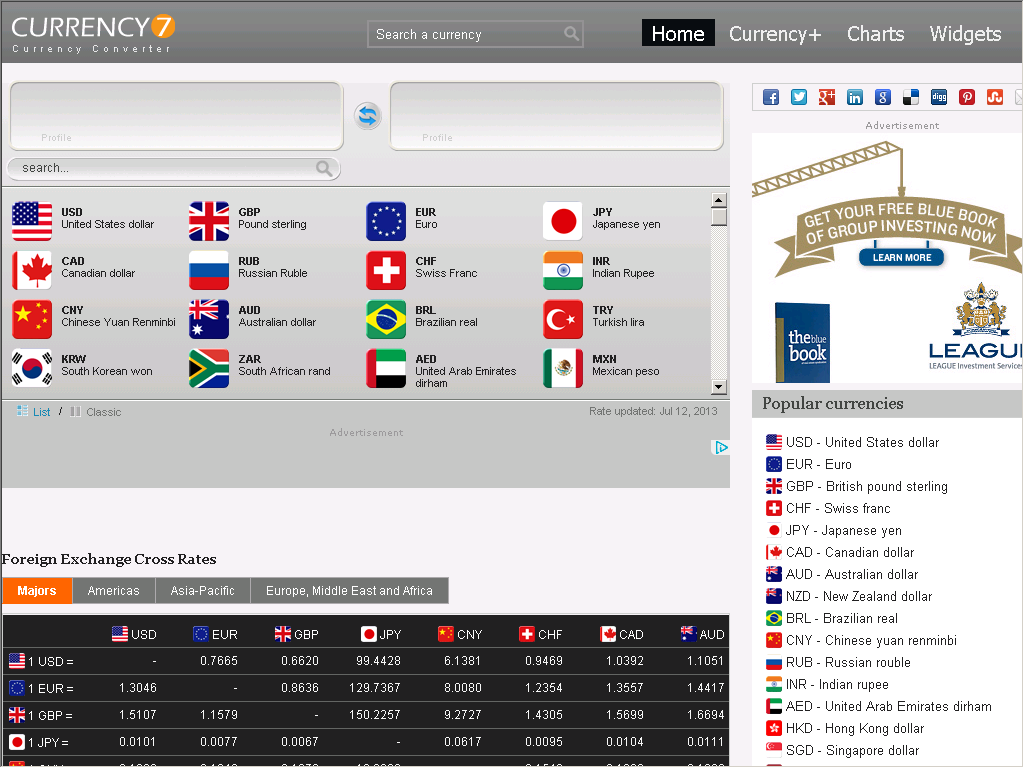Share on Digg using its icon
This screenshot has height=768, width=1024.
point(938,97)
